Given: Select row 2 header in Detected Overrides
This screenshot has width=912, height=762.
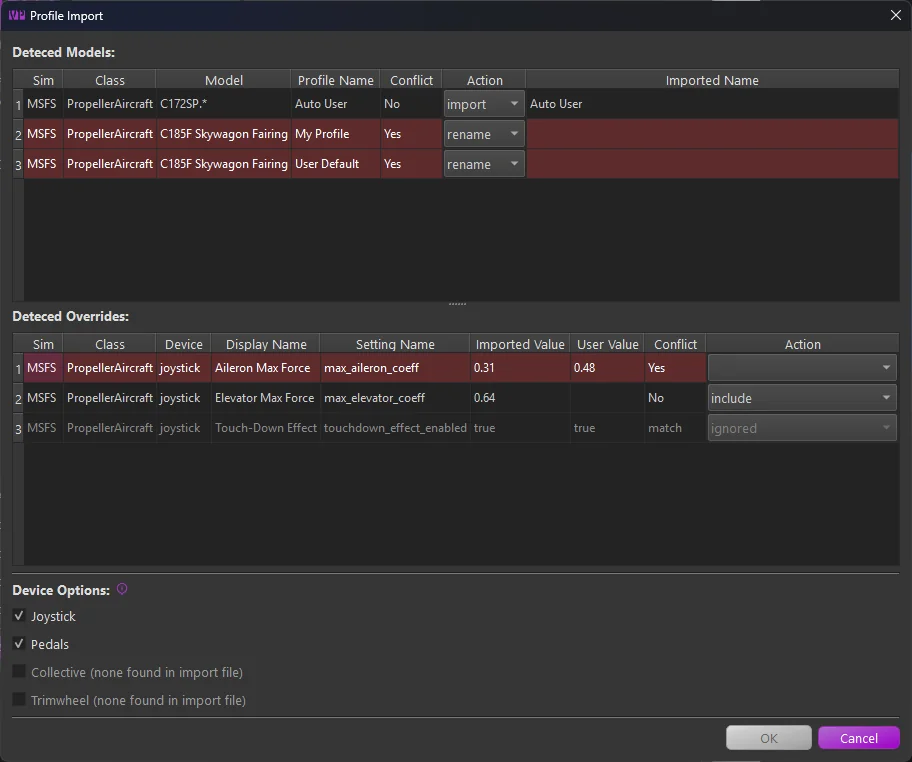Looking at the screenshot, I should pos(18,398).
